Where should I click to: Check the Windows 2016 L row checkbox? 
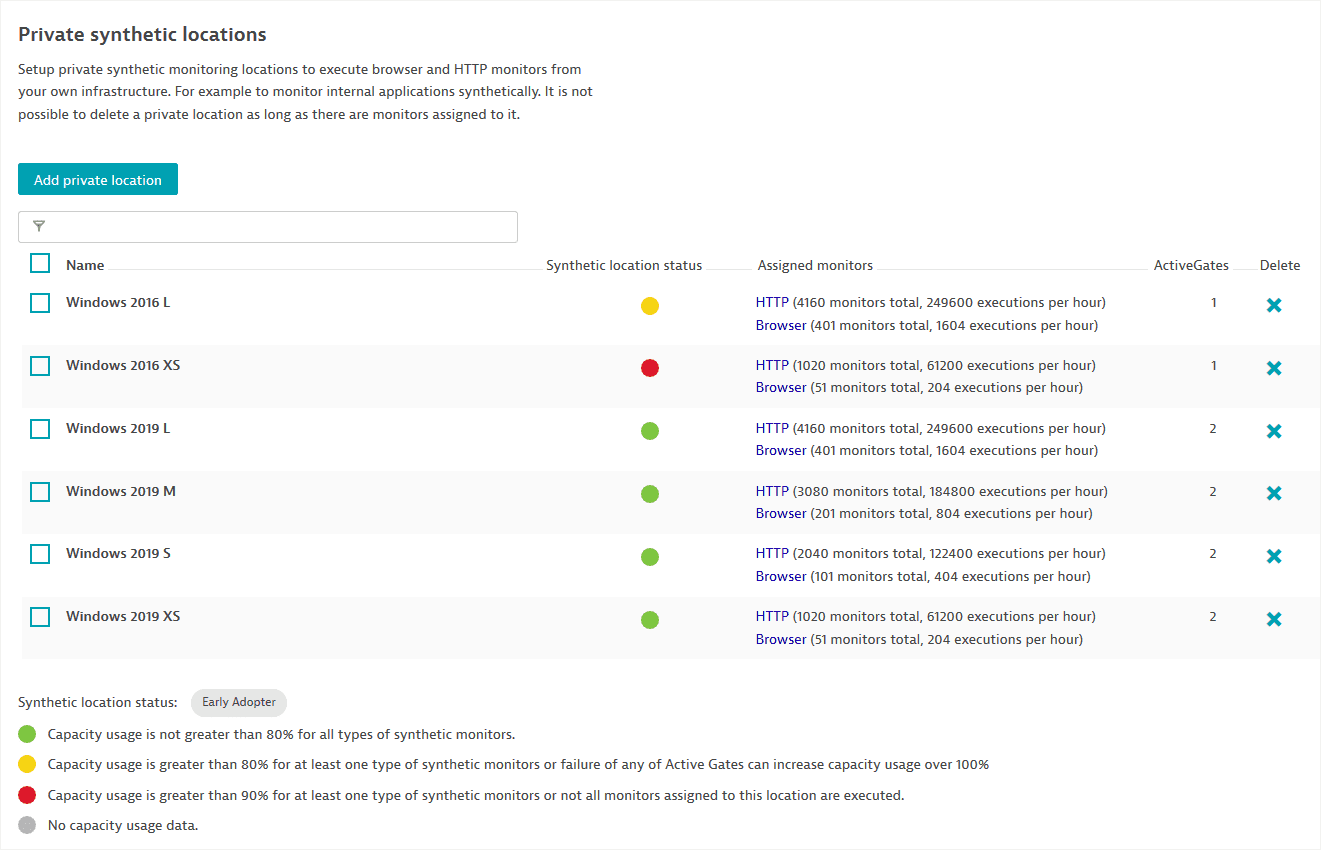coord(40,303)
